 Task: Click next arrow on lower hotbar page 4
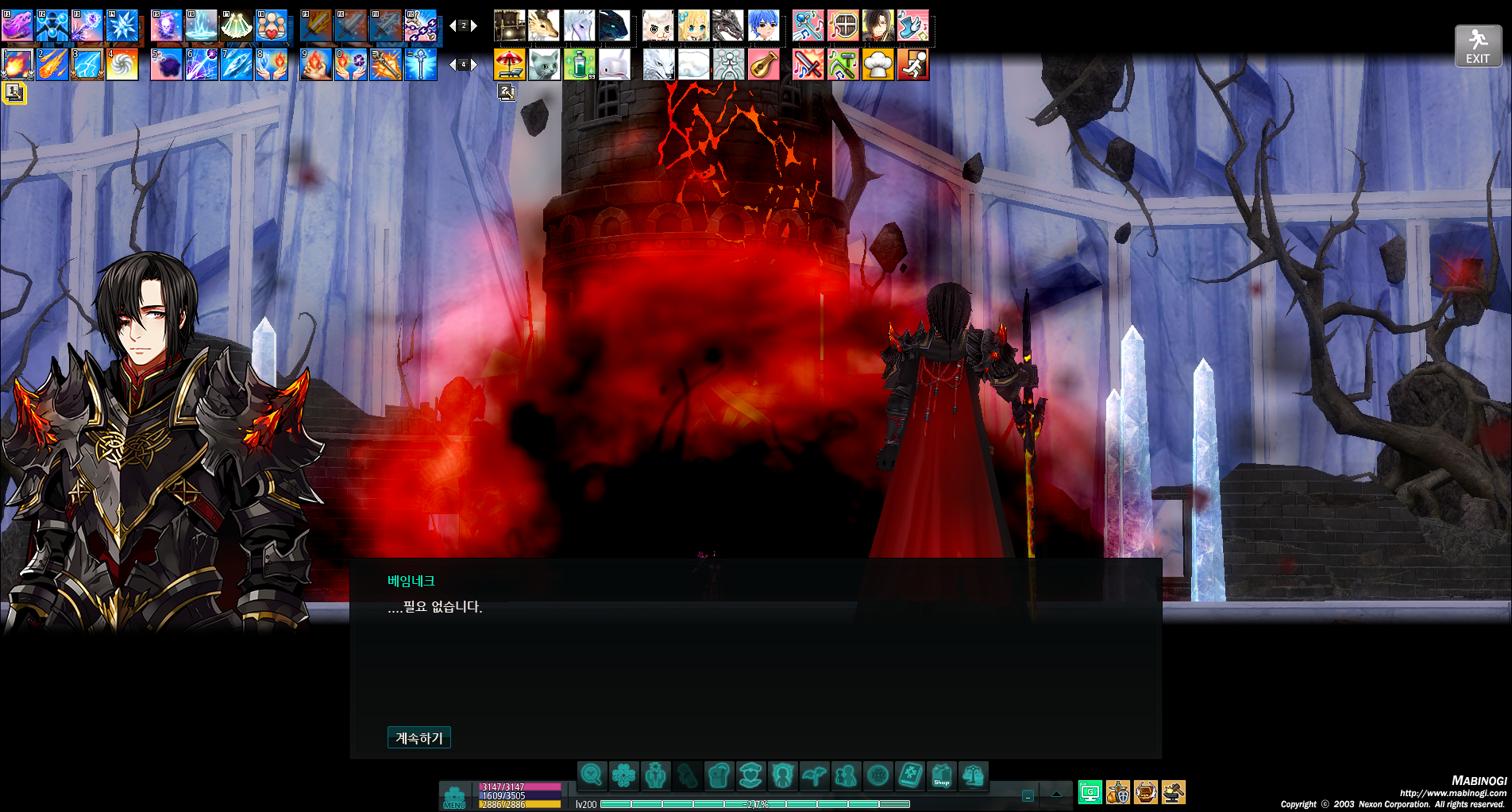coord(475,64)
